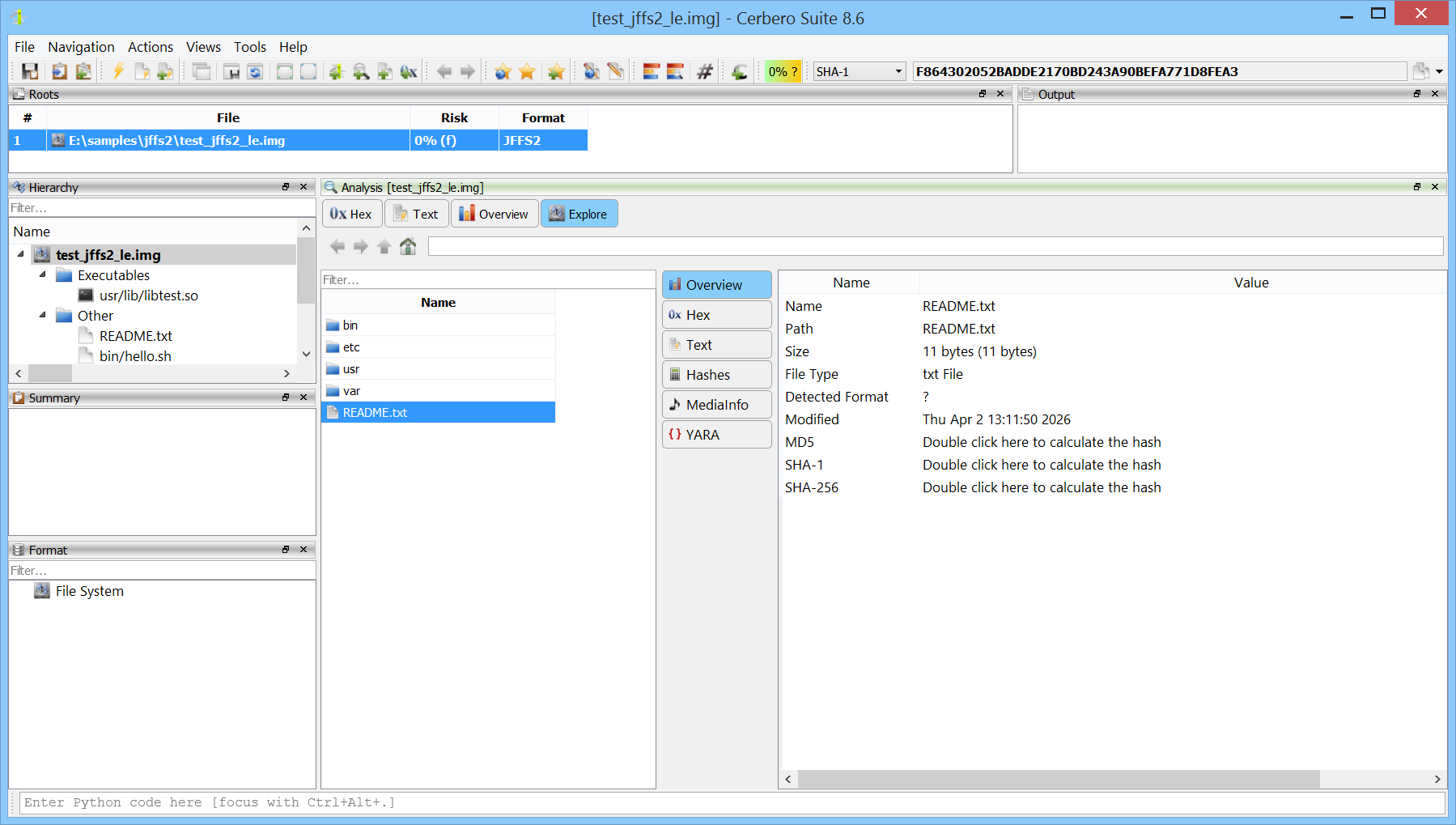Switch analysis view to Hex
Screen dimensions: 1456x825
coord(351,214)
